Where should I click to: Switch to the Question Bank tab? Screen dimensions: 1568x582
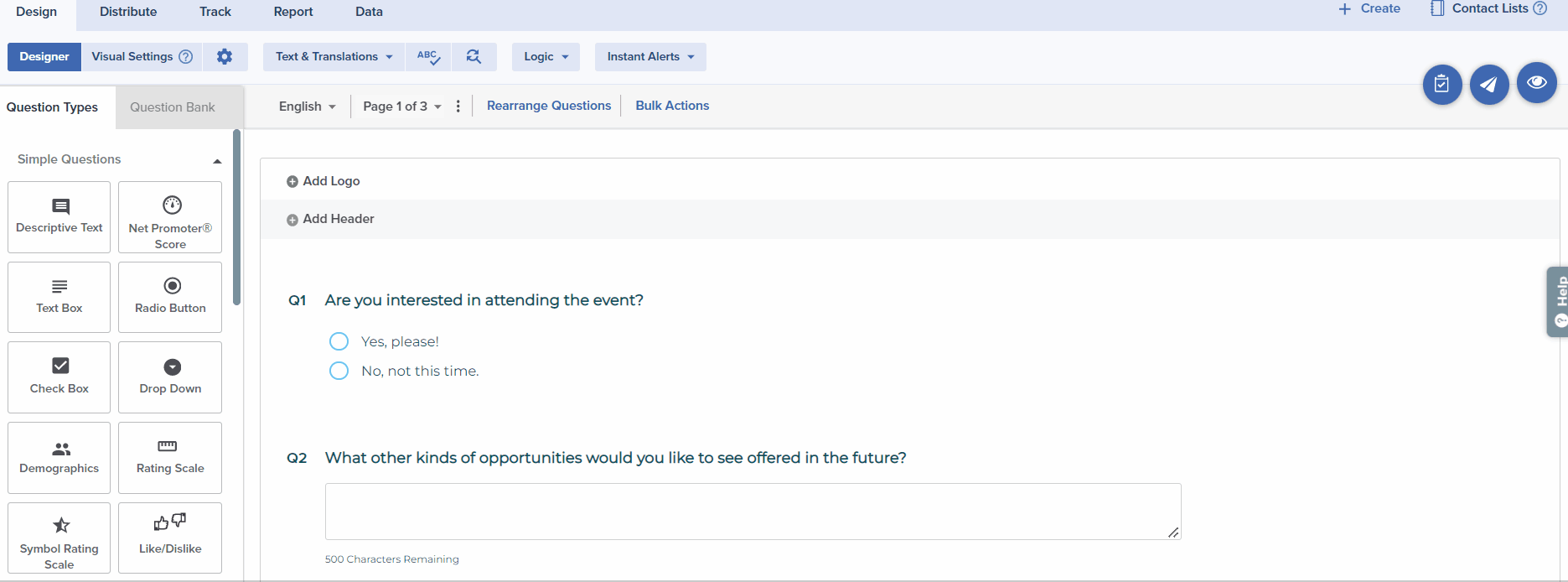[x=171, y=107]
